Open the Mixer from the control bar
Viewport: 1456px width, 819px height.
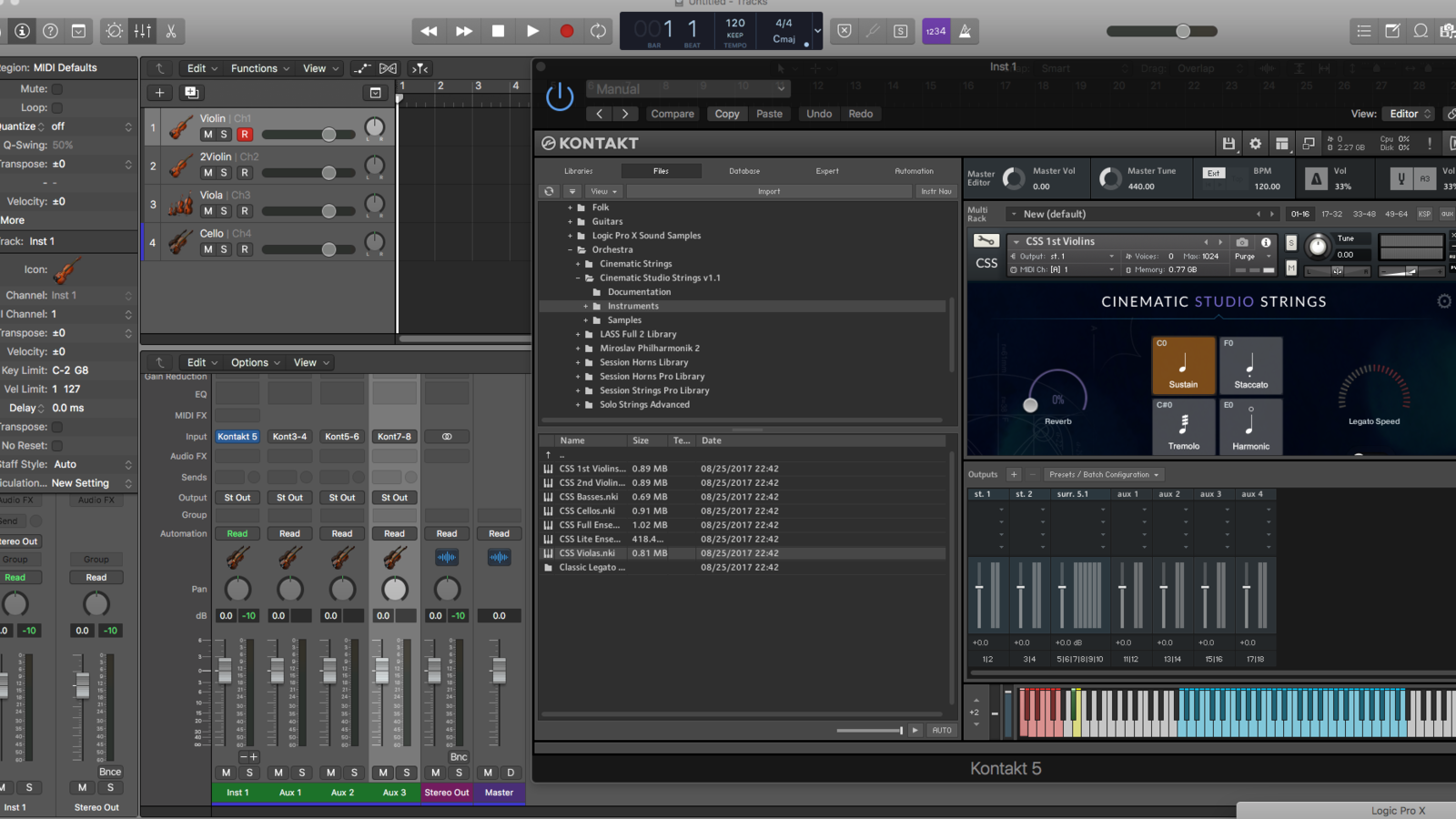143,31
